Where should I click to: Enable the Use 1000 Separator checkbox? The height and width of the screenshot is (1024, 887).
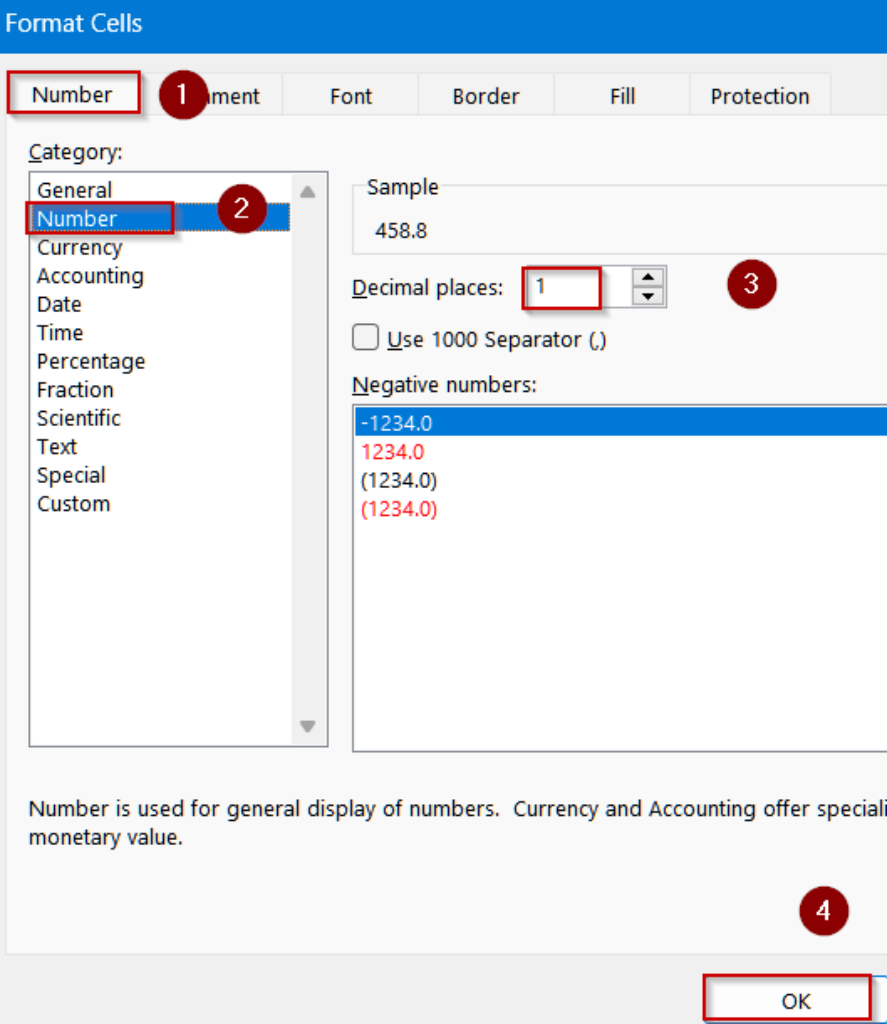click(365, 338)
